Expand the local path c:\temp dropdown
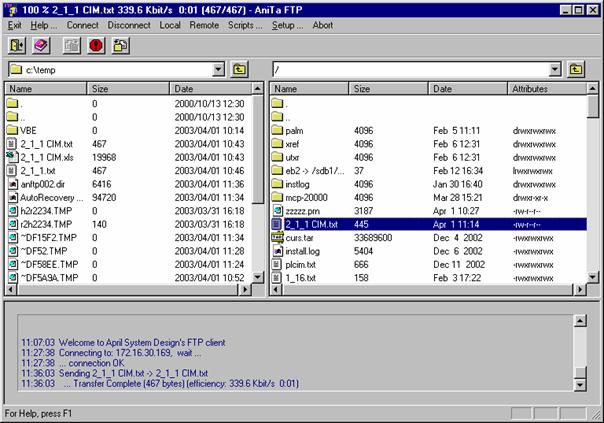The image size is (604, 423). (219, 69)
